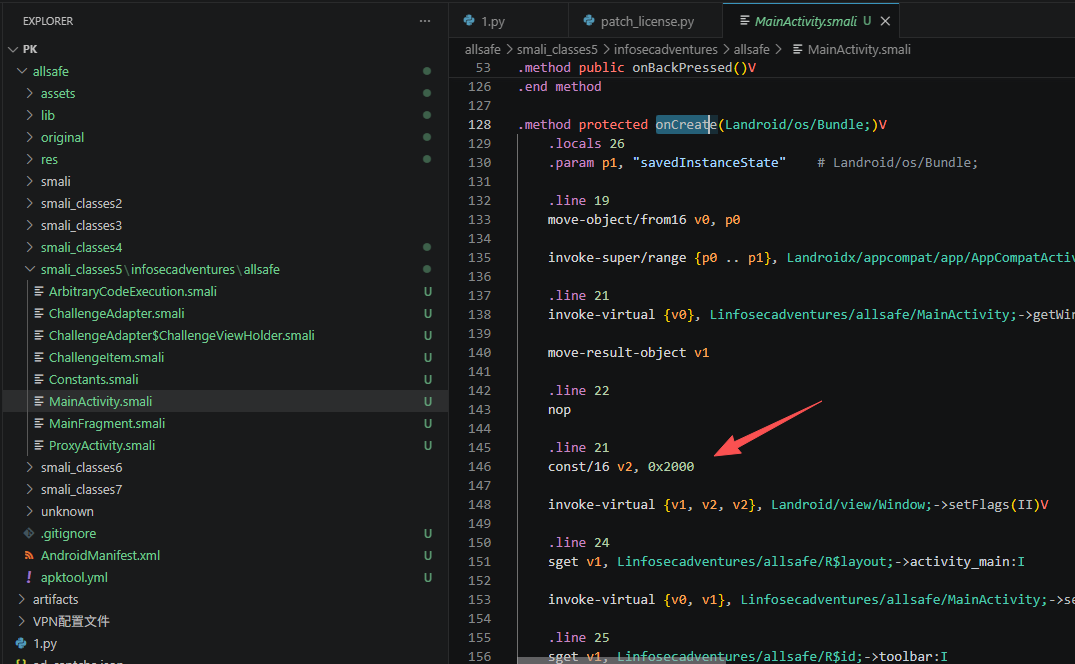The height and width of the screenshot is (664, 1075).
Task: Click file icon on MainActivity.smali tab
Action: (745, 21)
